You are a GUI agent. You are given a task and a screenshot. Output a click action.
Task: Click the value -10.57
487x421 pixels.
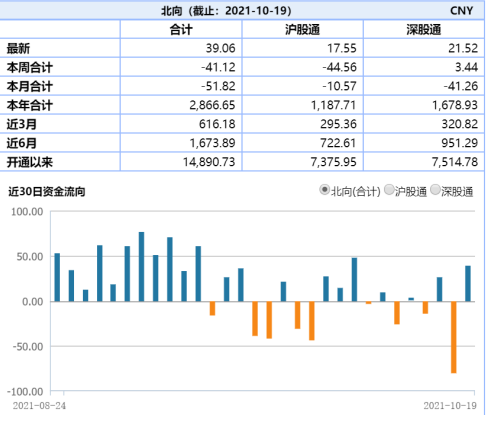click(339, 86)
